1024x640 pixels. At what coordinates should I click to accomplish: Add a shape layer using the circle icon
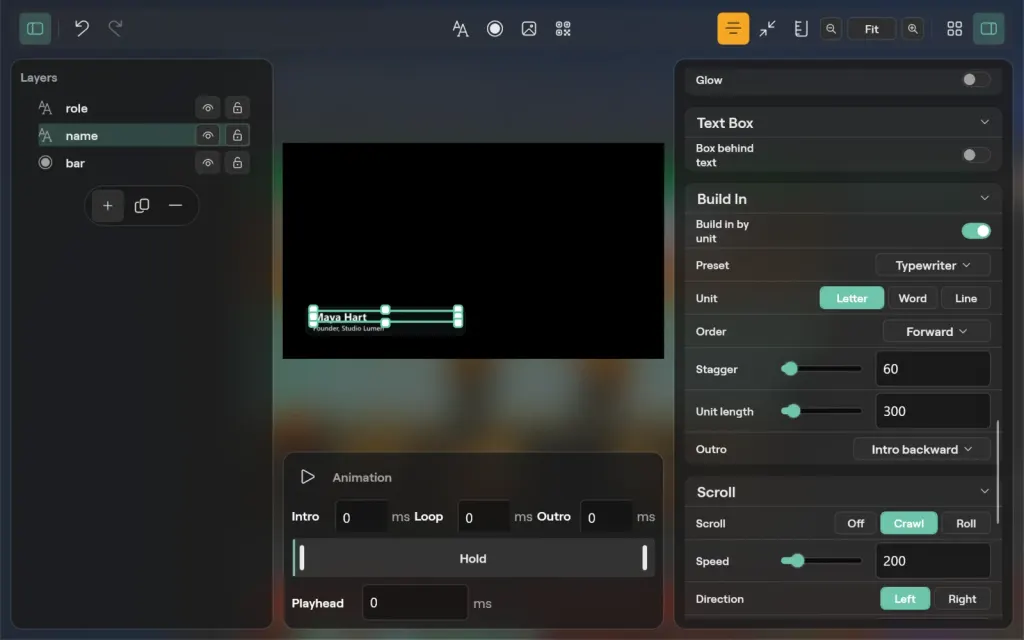(x=495, y=29)
